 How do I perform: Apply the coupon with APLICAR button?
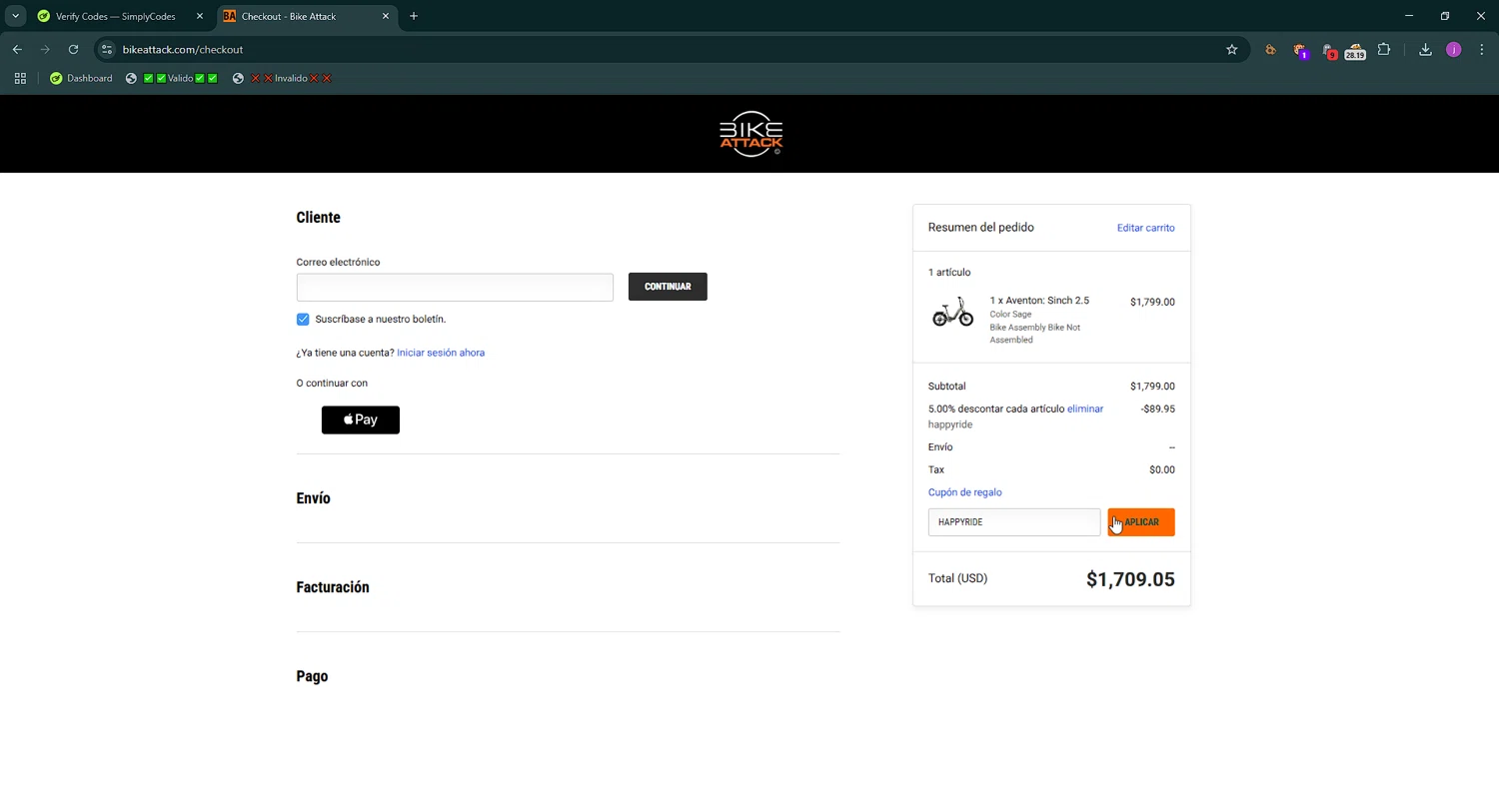[x=1141, y=522]
